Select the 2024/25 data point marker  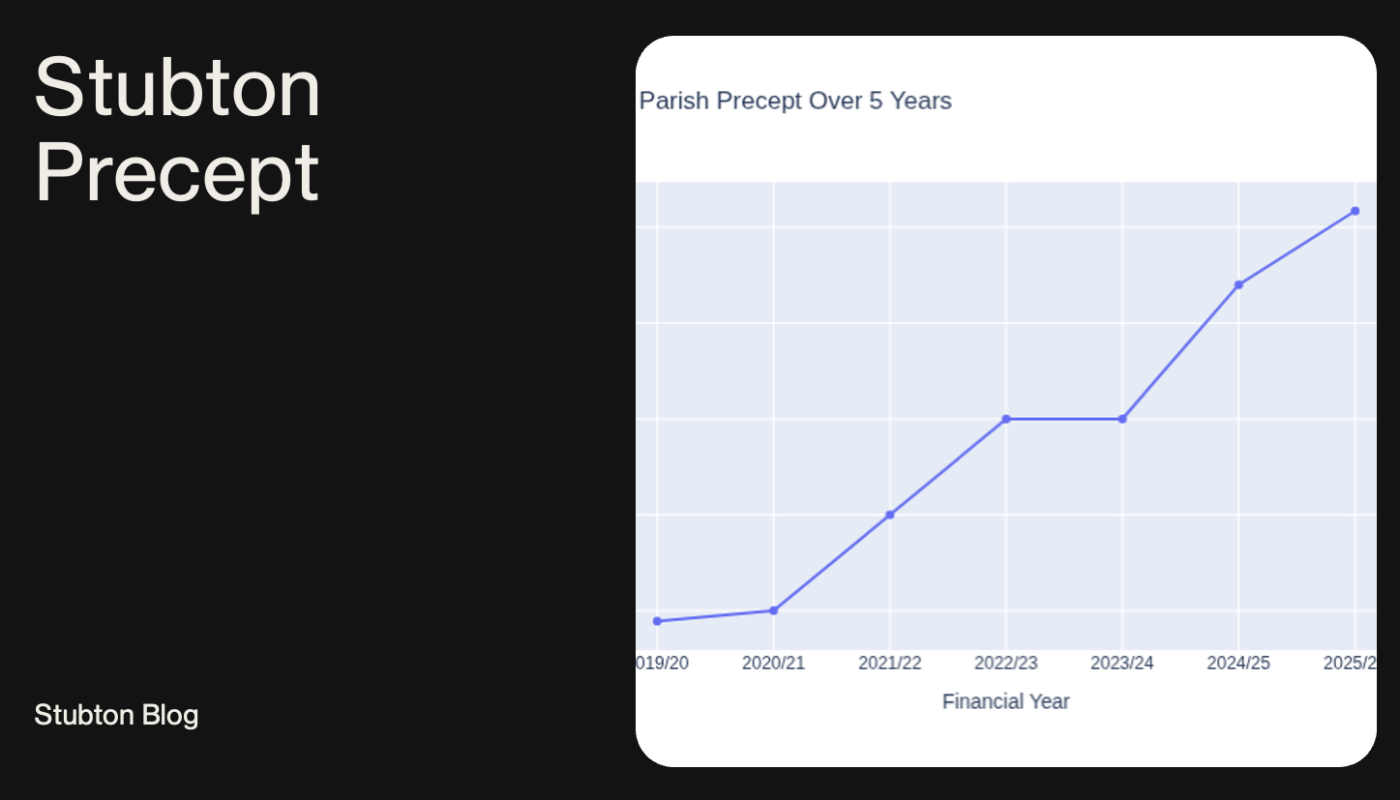pyautogui.click(x=1239, y=285)
